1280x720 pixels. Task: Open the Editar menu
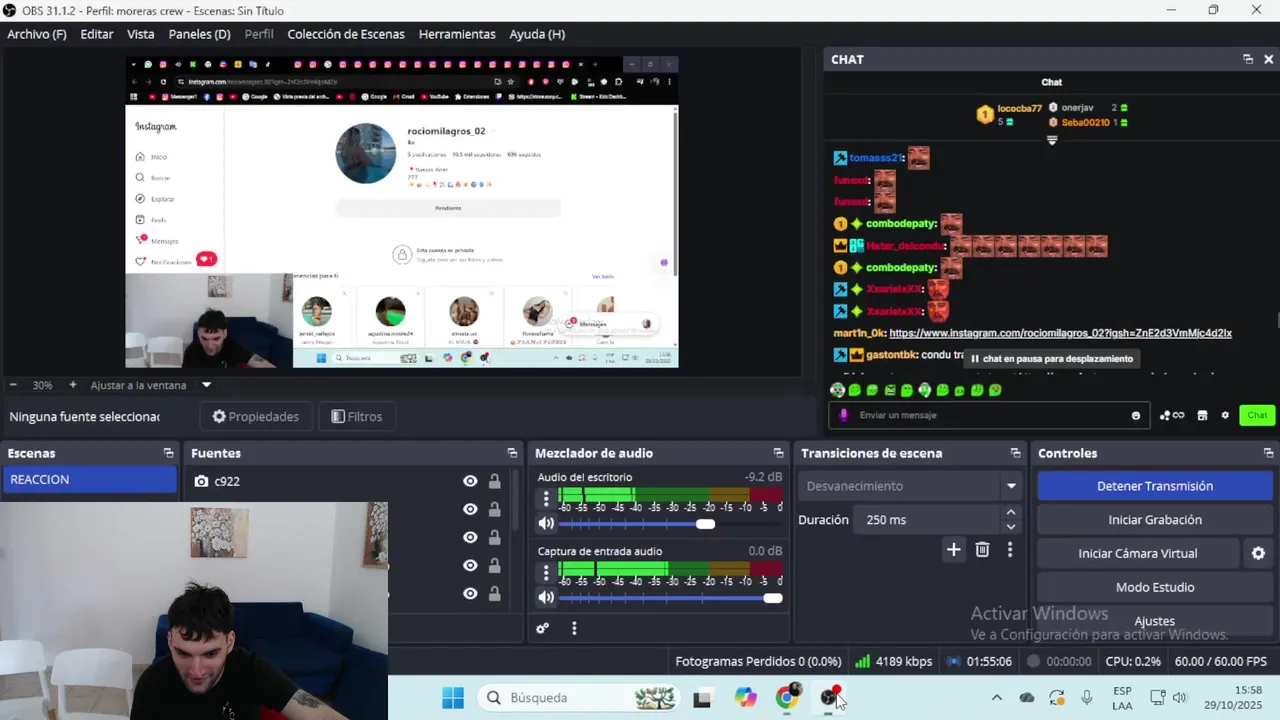pyautogui.click(x=97, y=34)
